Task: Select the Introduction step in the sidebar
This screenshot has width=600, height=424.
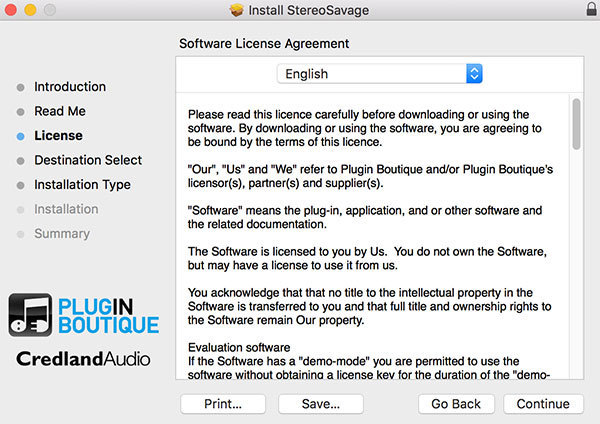Action: 70,87
